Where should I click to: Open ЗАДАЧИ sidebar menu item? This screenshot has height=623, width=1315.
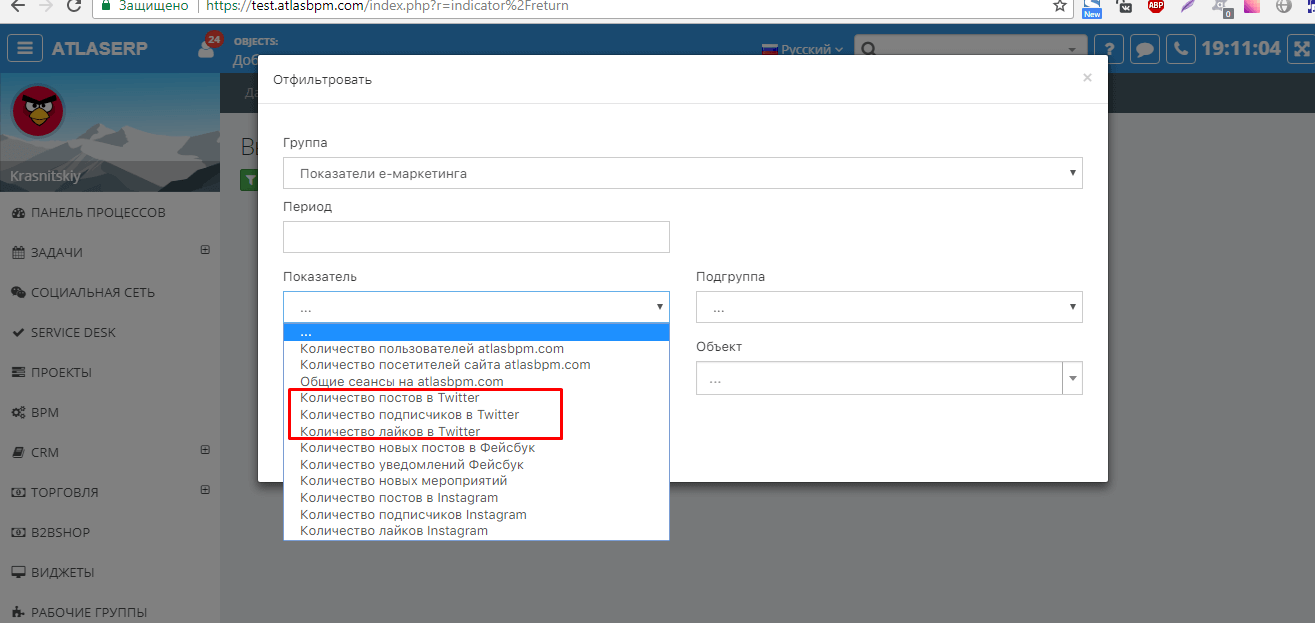tap(57, 253)
